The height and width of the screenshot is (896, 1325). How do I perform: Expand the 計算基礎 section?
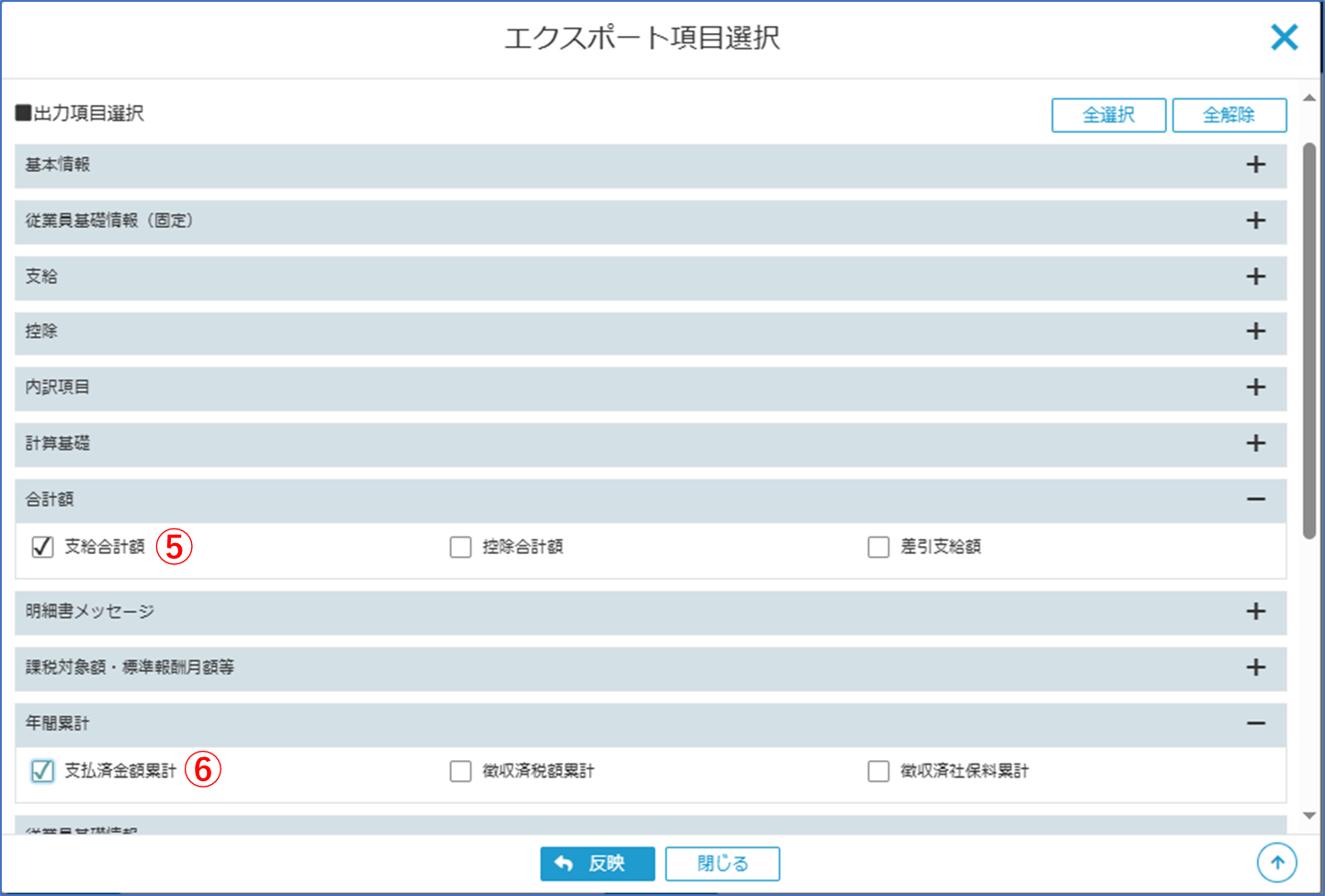pyautogui.click(x=1255, y=444)
